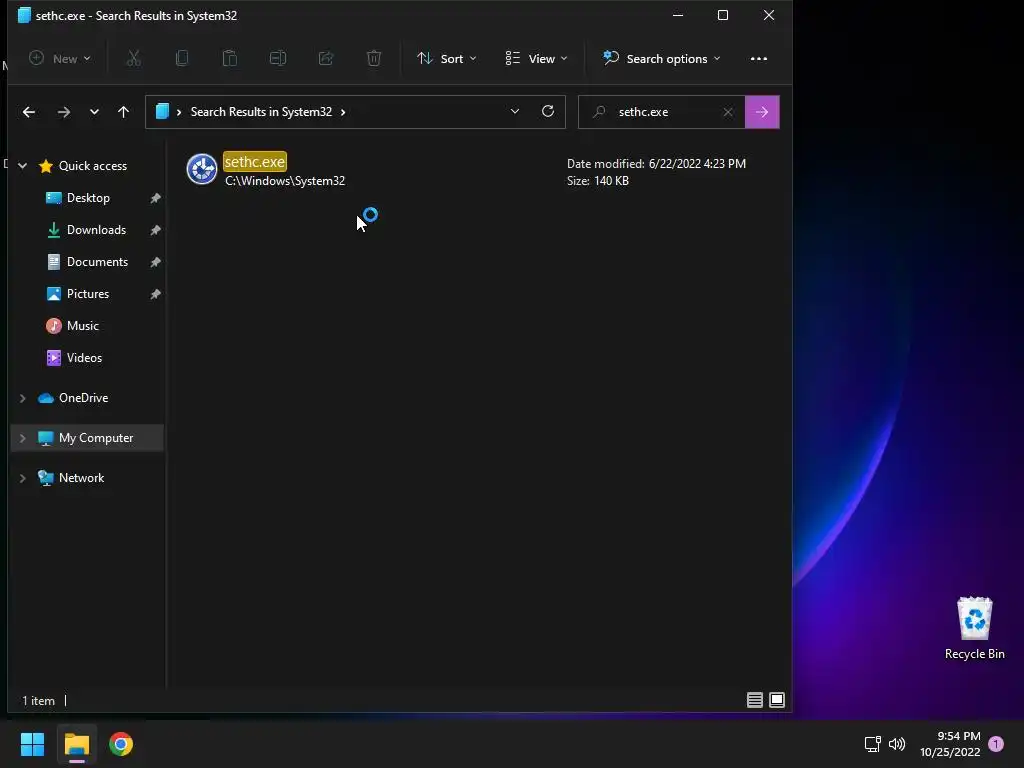Go forward with the right arrow
This screenshot has height=768, width=1024.
pos(63,112)
